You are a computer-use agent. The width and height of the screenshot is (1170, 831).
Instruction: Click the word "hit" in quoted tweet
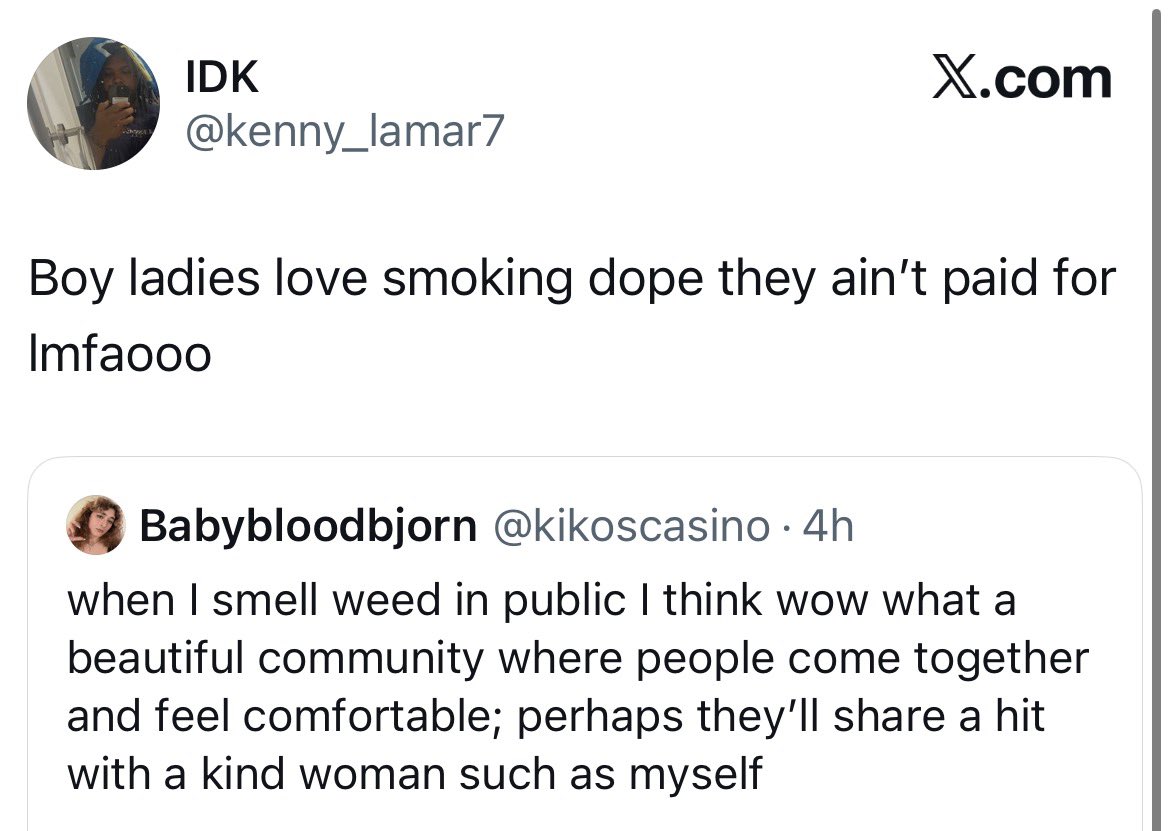pyautogui.click(x=1019, y=716)
